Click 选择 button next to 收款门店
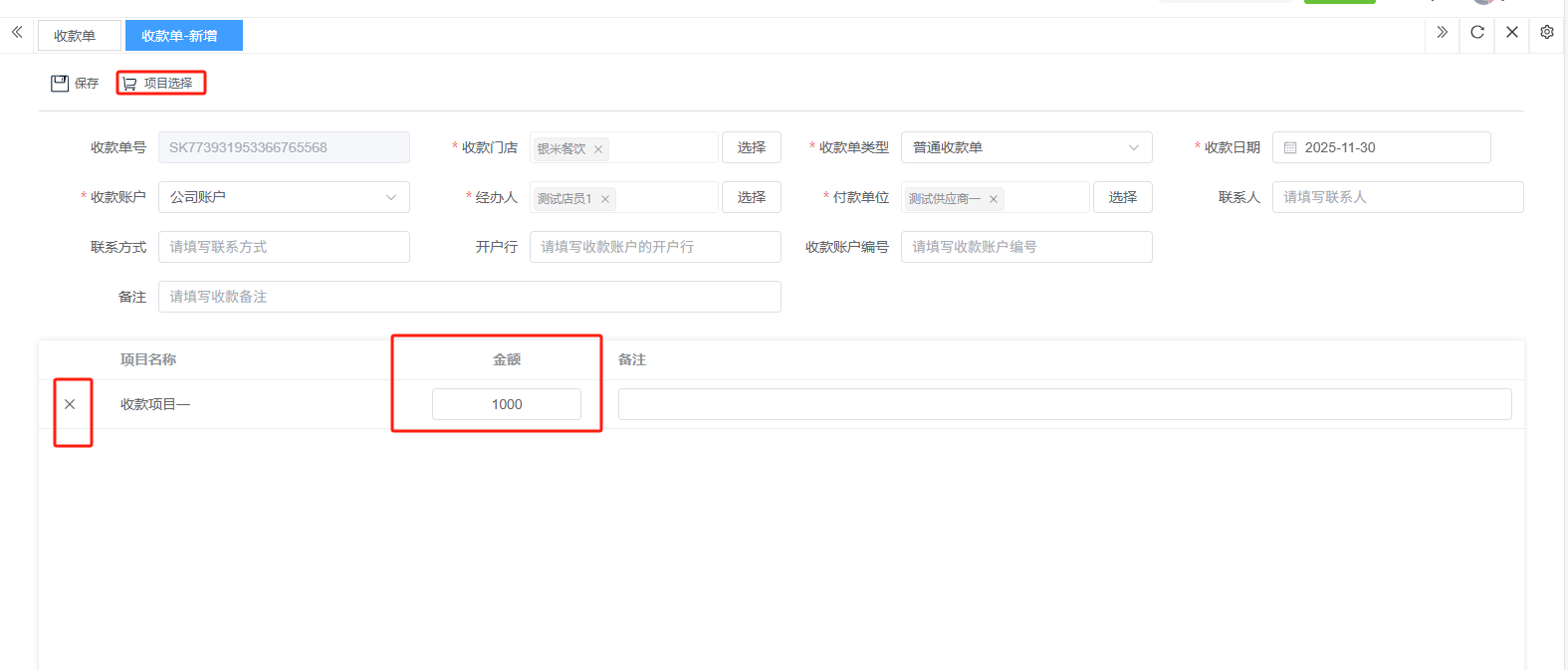Image resolution: width=1568 pixels, height=670 pixels. (x=751, y=147)
